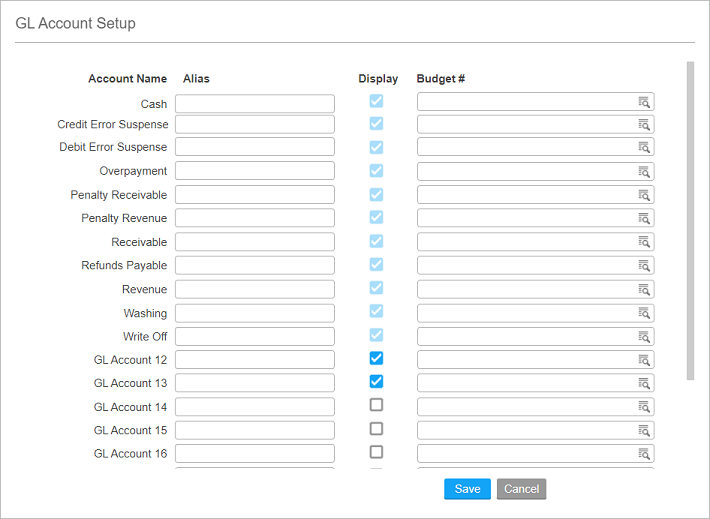Click the Budget # field for Revenue

[526, 289]
